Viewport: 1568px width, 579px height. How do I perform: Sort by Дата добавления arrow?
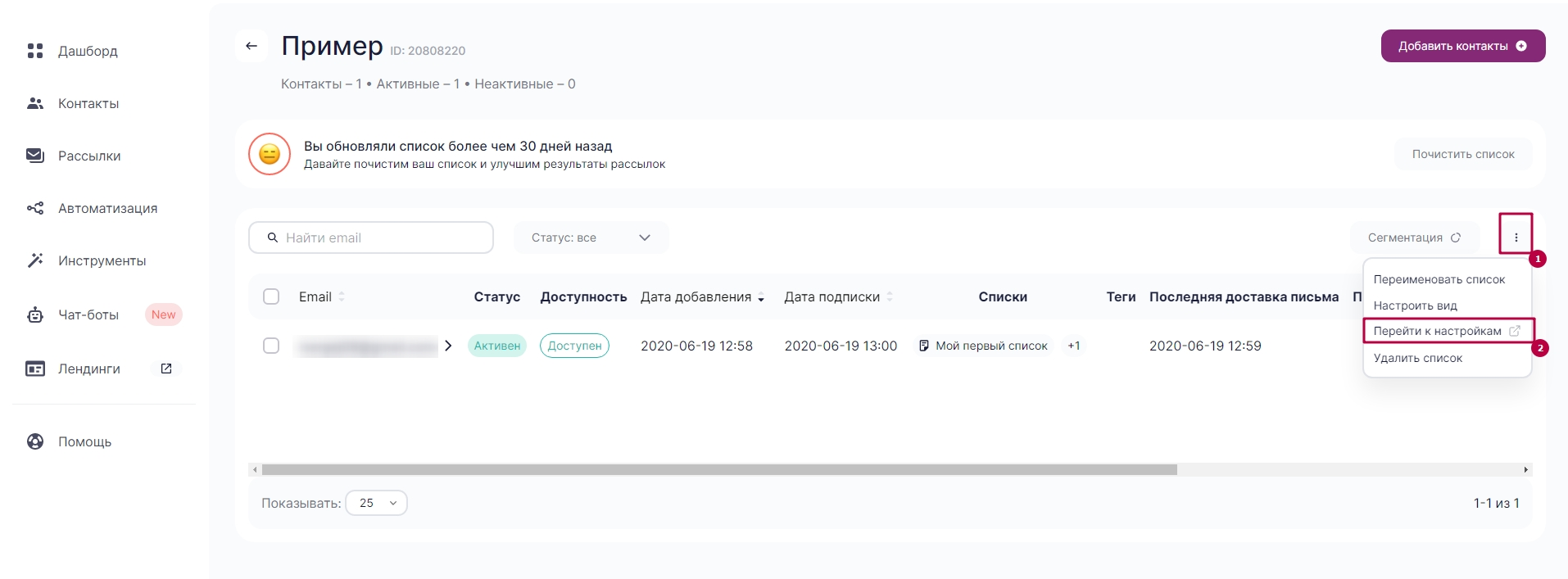pyautogui.click(x=761, y=297)
